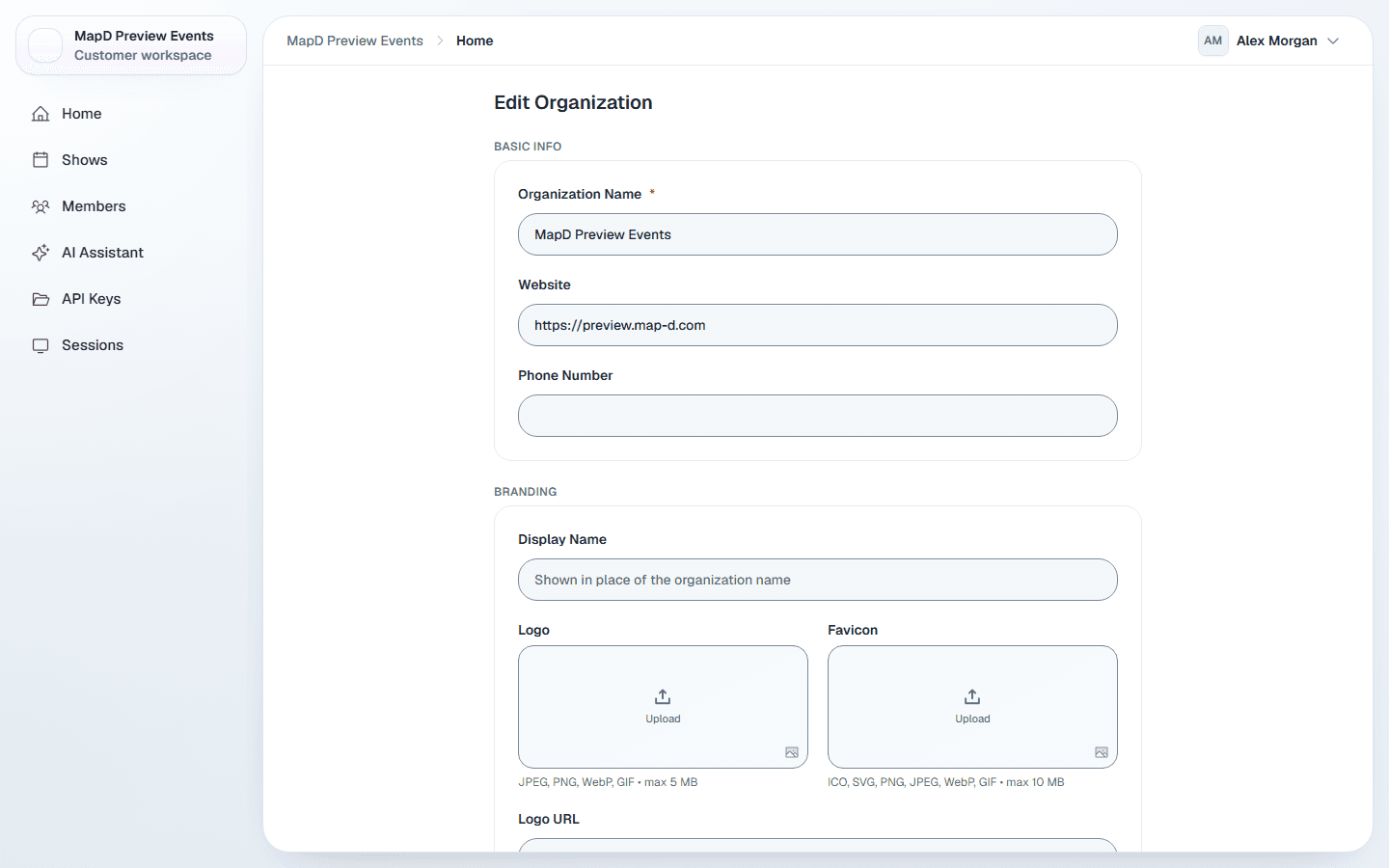The image size is (1389, 868).
Task: Open the Members section
Action: (131, 206)
